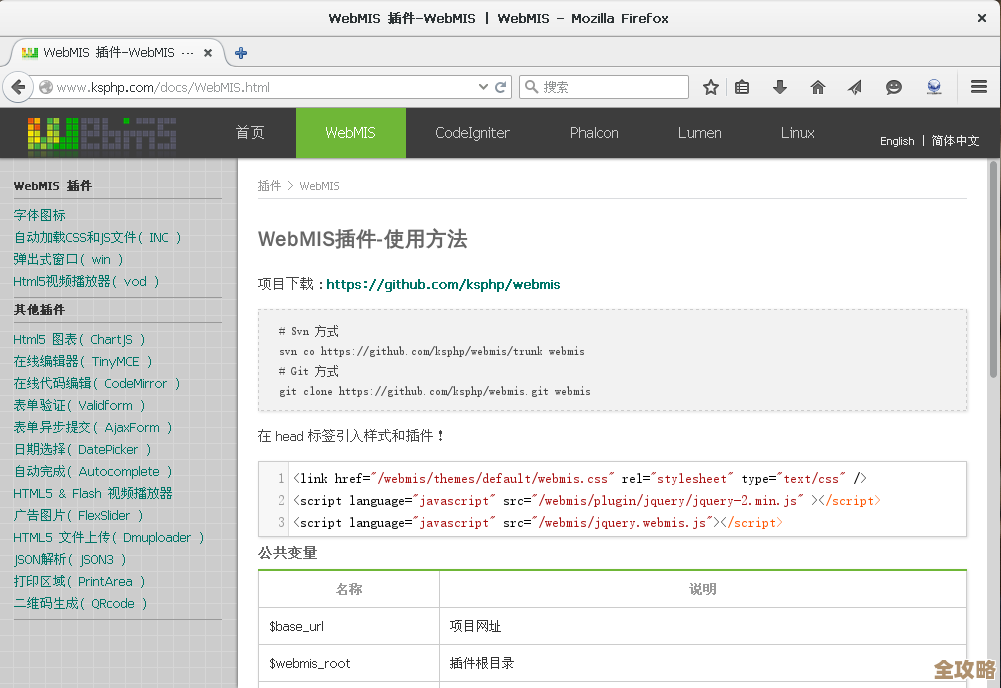The height and width of the screenshot is (688, 1001).
Task: Open 在线编辑器 (TinyMCE) sidebar link
Action: [x=83, y=361]
